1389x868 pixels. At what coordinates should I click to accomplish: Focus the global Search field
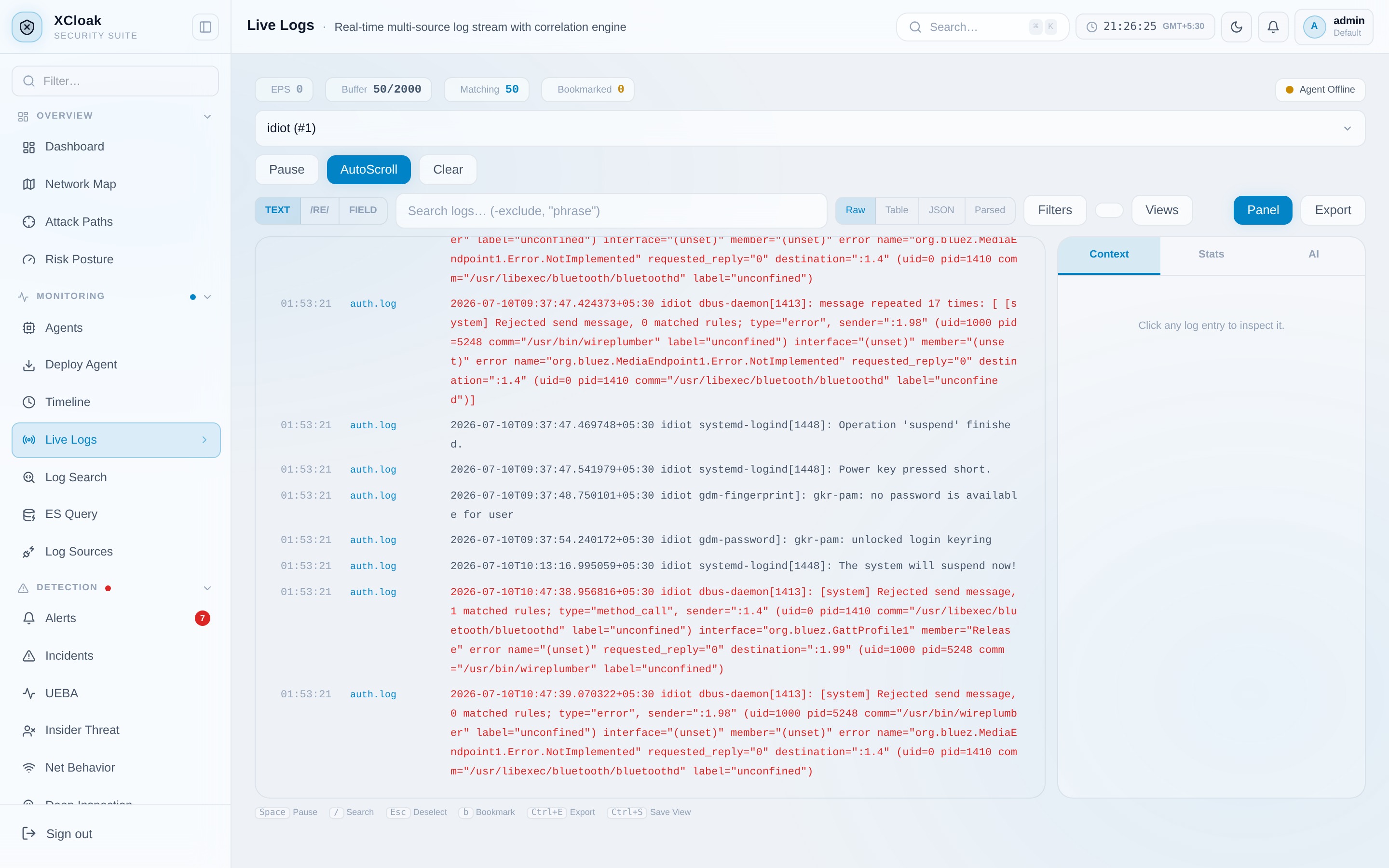[982, 27]
